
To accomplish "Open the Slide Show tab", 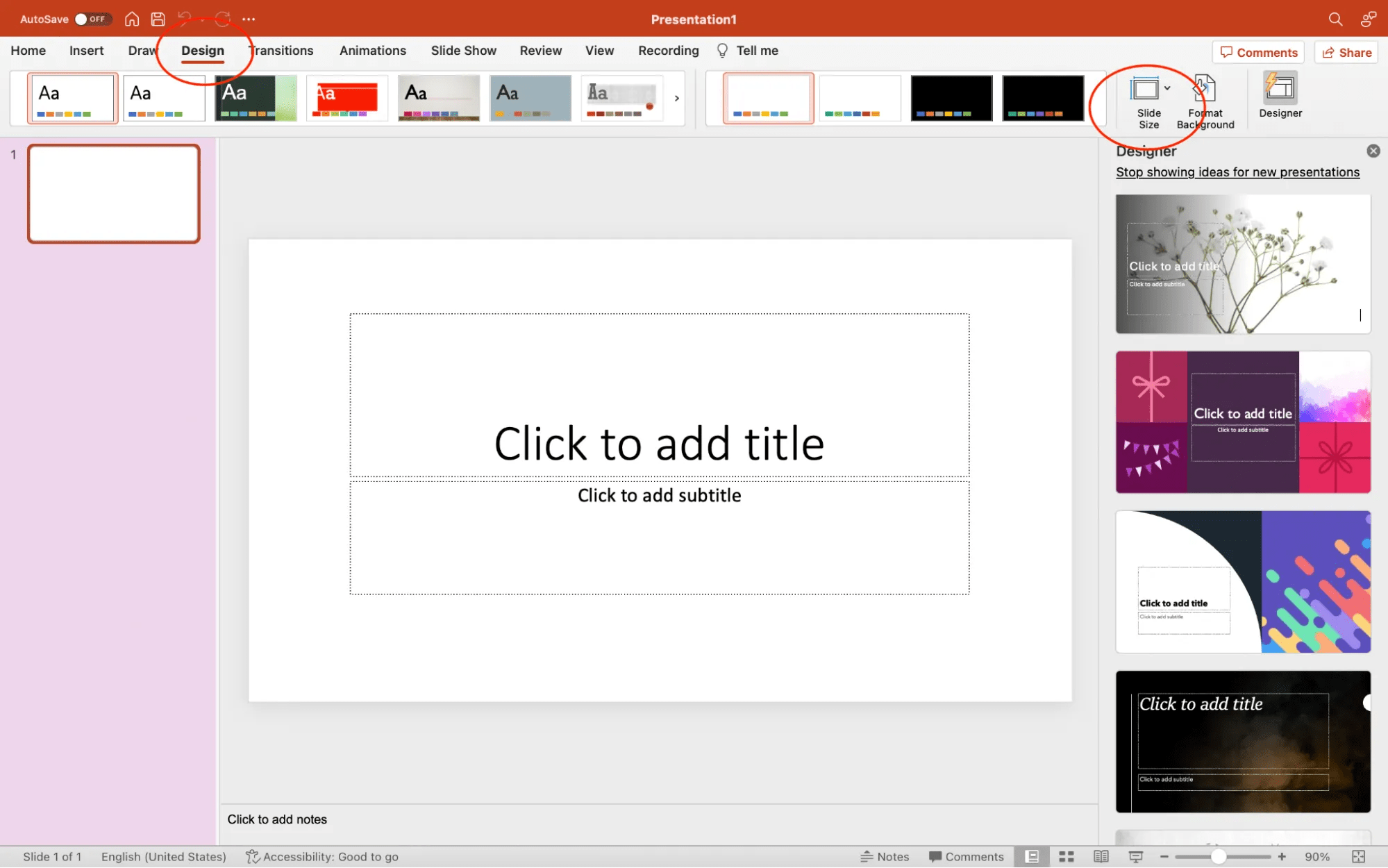I will pos(463,51).
